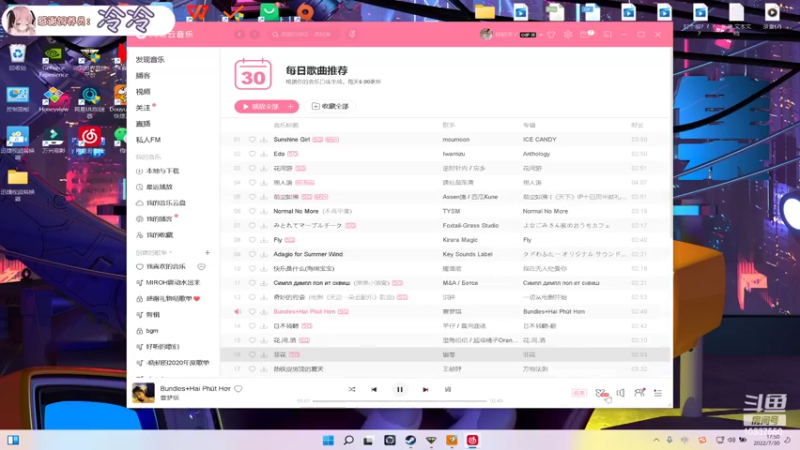Open the messages mail icon in title bar
The height and width of the screenshot is (450, 800).
point(585,35)
